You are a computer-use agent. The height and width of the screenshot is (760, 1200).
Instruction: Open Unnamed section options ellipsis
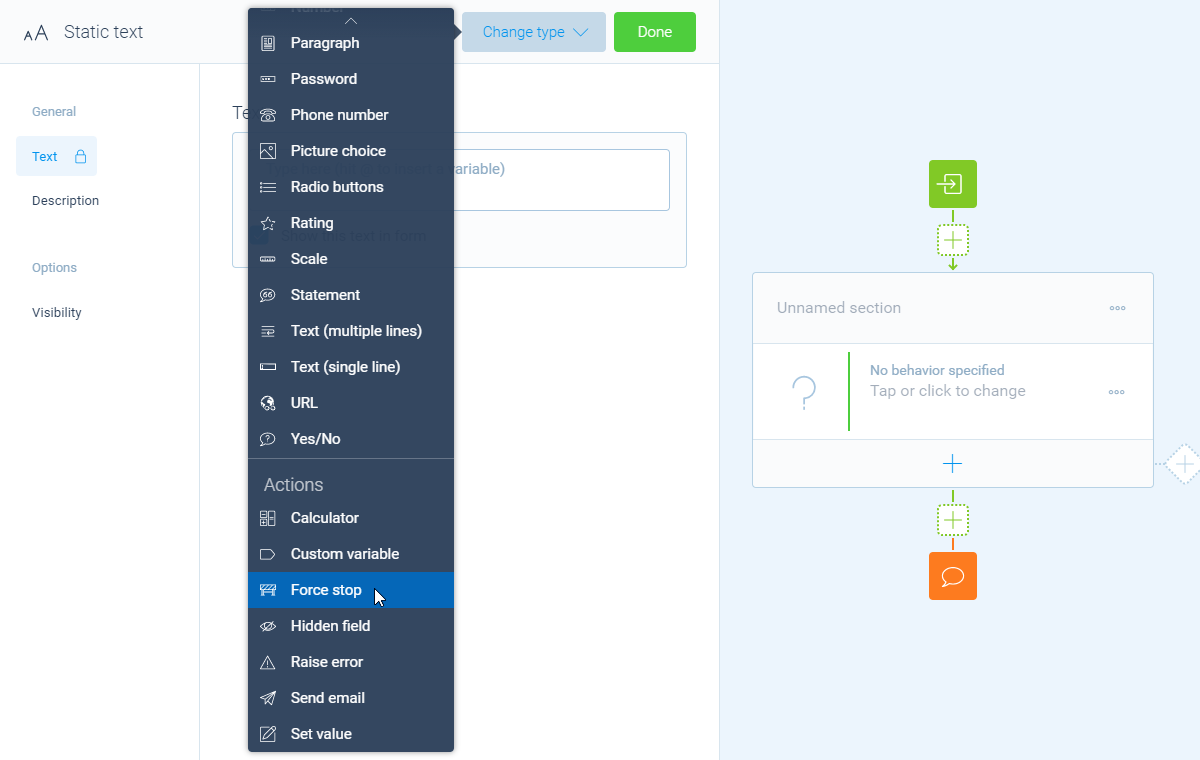(x=1117, y=308)
